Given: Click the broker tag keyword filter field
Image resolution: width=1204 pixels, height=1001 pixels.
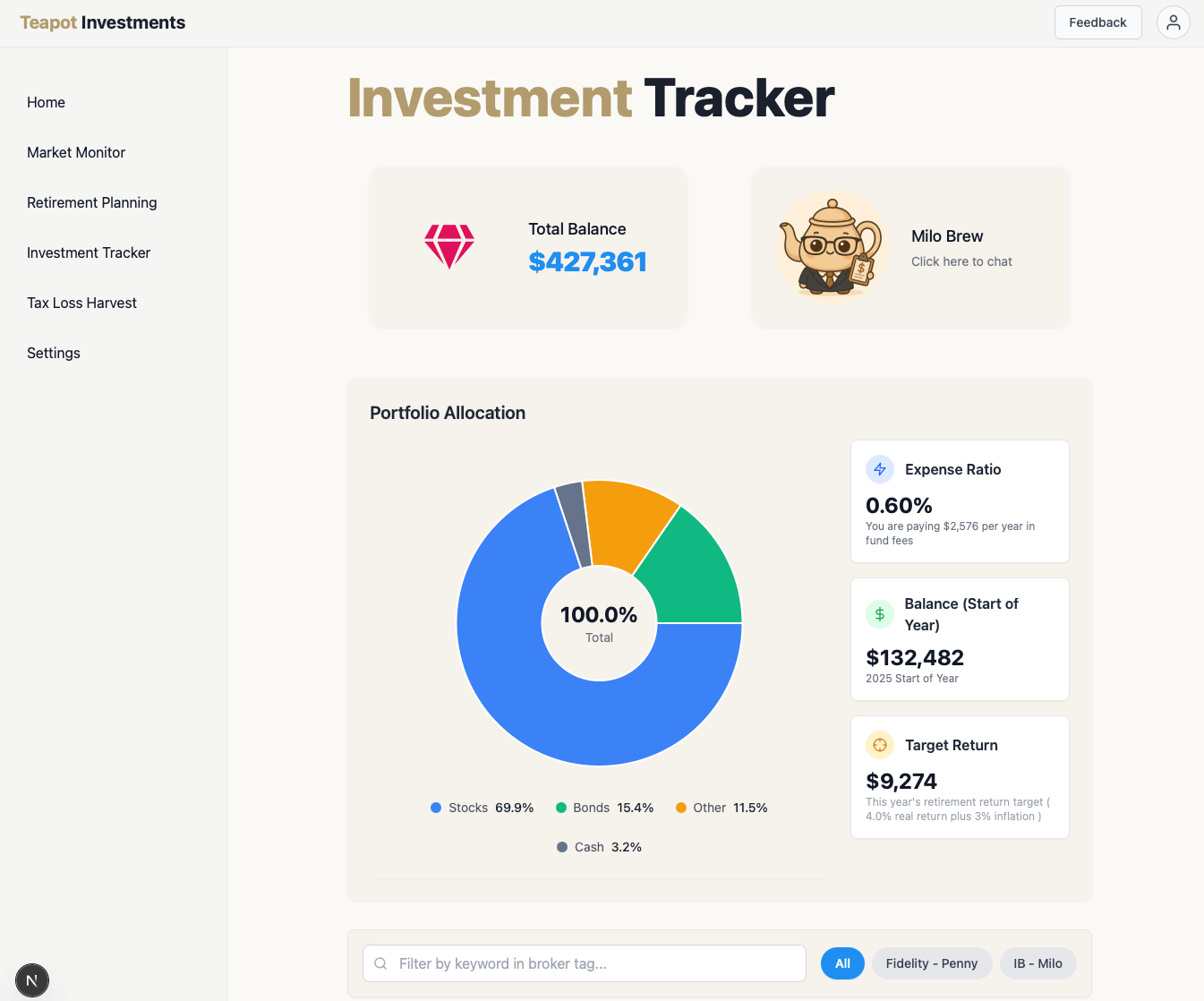Looking at the screenshot, I should pyautogui.click(x=585, y=963).
